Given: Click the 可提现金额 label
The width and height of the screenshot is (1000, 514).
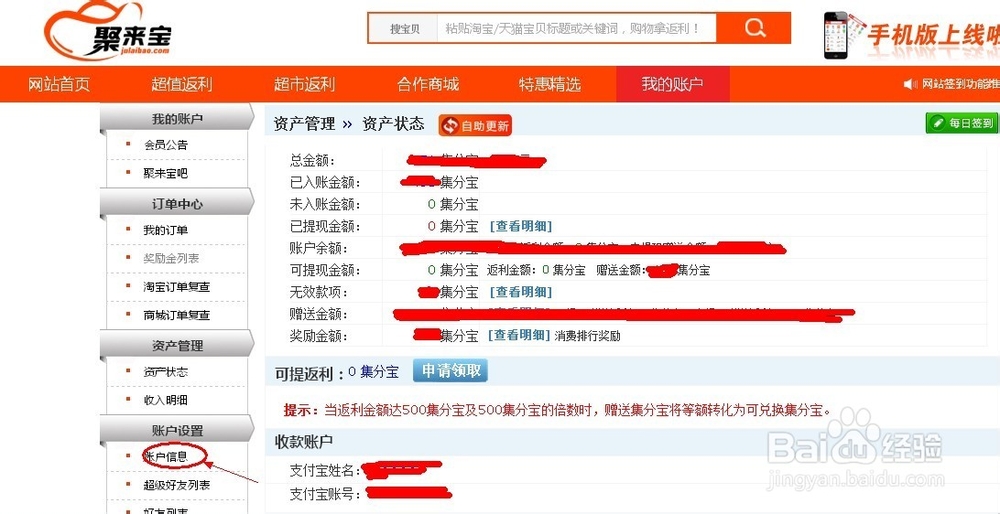Looking at the screenshot, I should click(325, 270).
